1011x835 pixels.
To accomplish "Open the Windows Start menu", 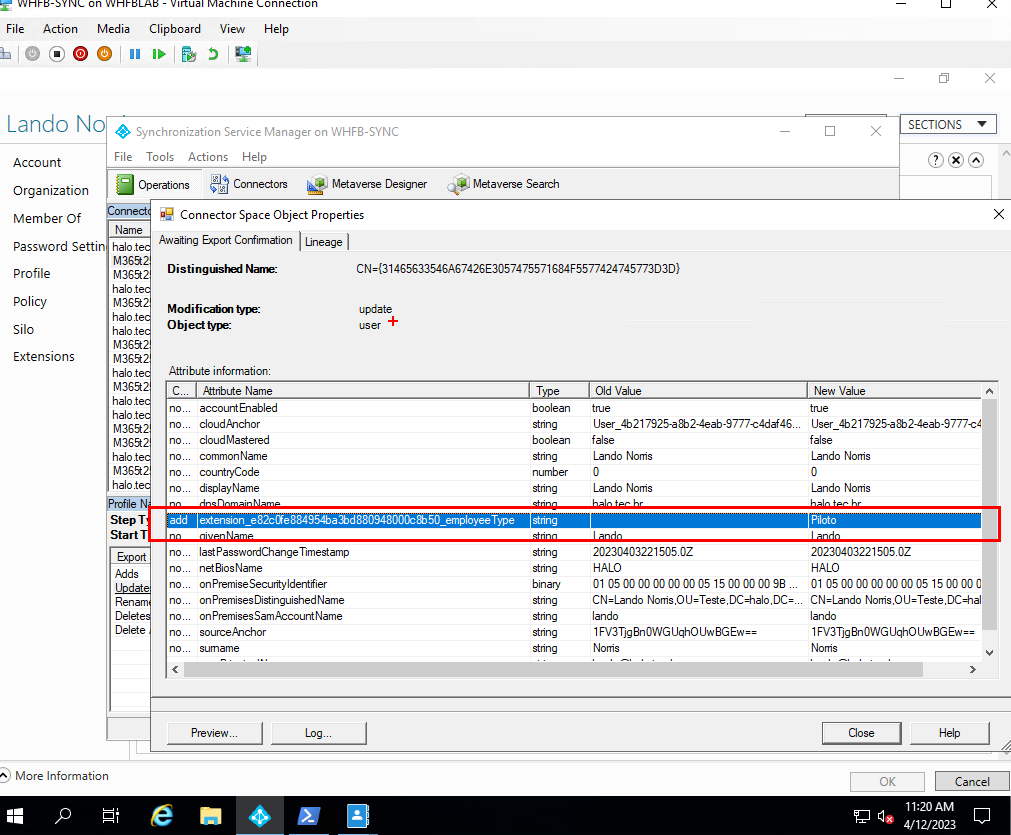I will pyautogui.click(x=15, y=816).
